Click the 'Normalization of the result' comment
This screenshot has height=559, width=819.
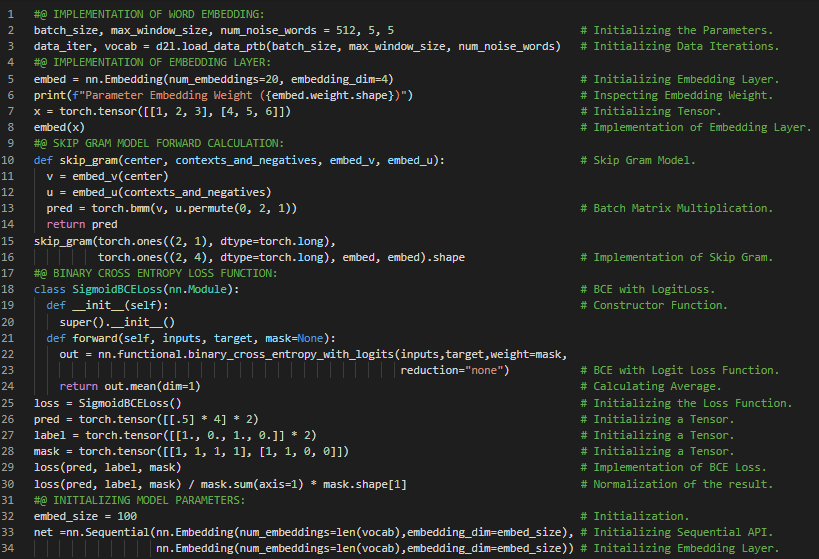(x=682, y=484)
